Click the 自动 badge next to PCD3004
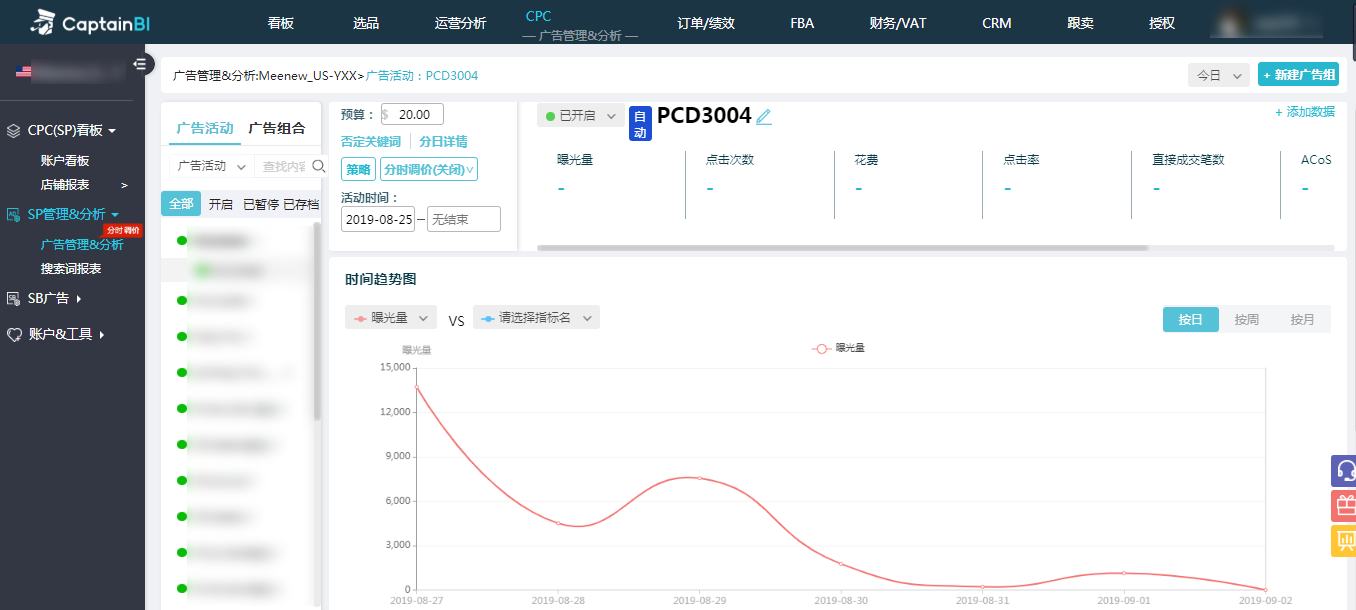This screenshot has width=1356, height=610. point(641,124)
